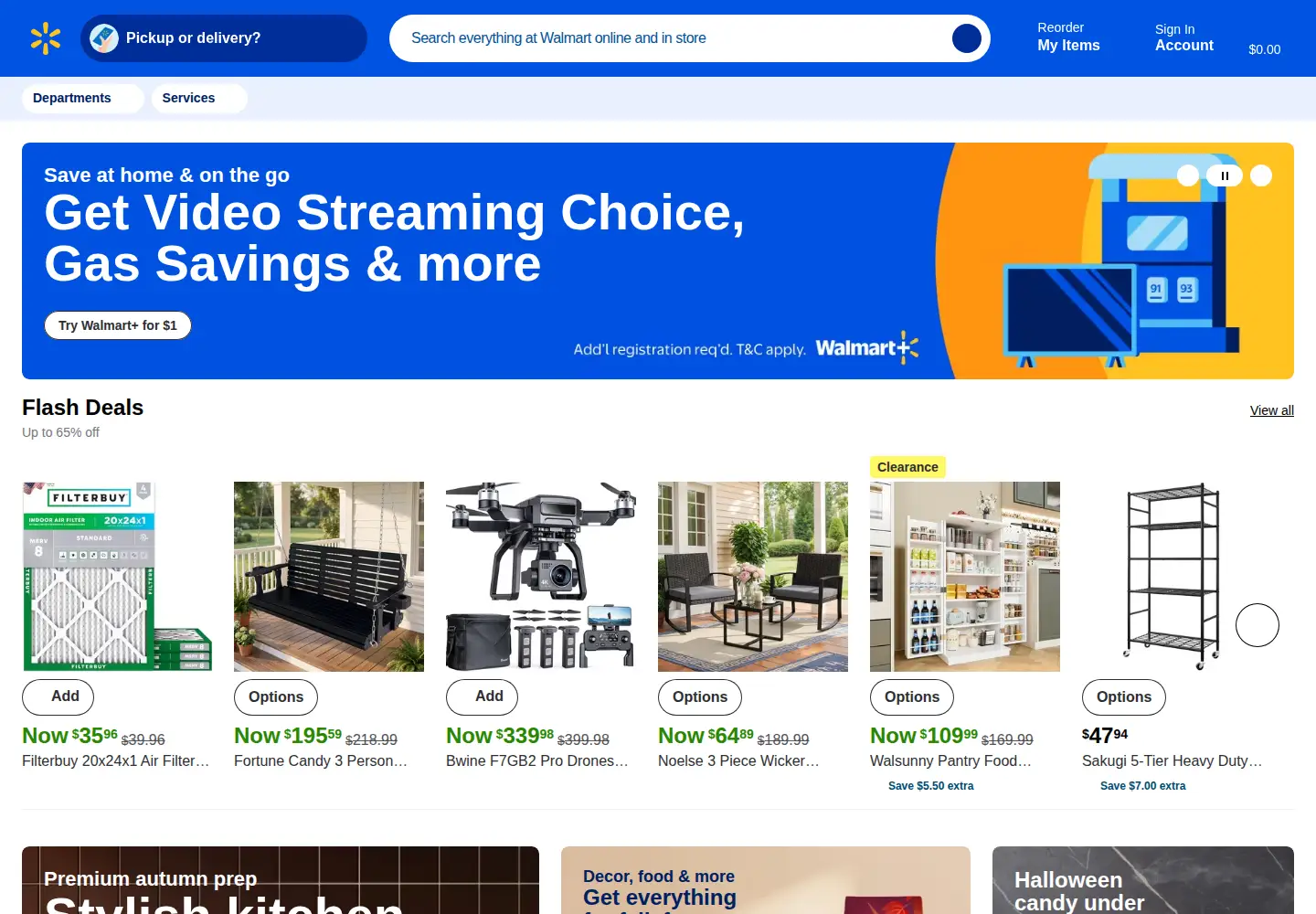Go to next banner slide
Image resolution: width=1316 pixels, height=914 pixels.
pos(1261,175)
